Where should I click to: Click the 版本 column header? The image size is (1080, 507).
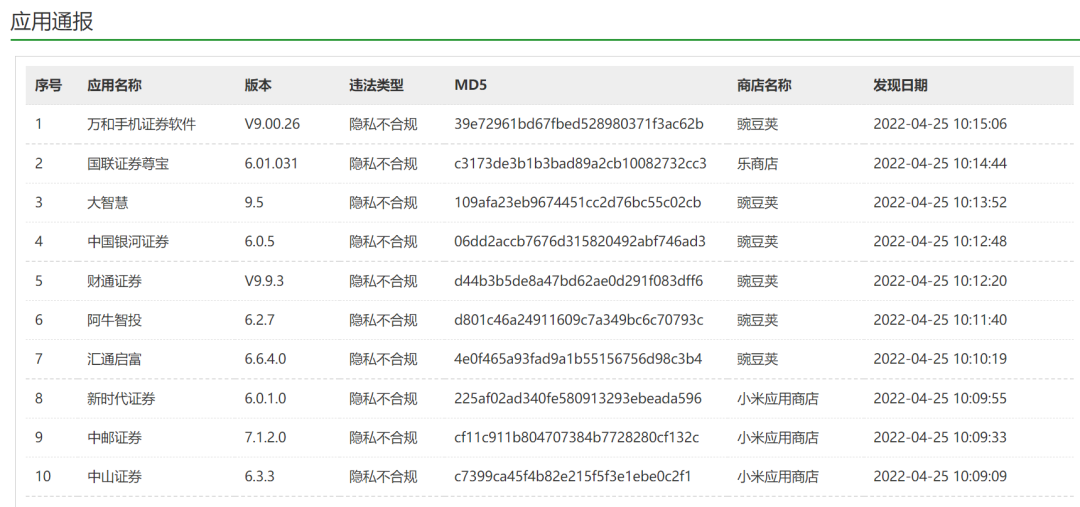point(258,86)
